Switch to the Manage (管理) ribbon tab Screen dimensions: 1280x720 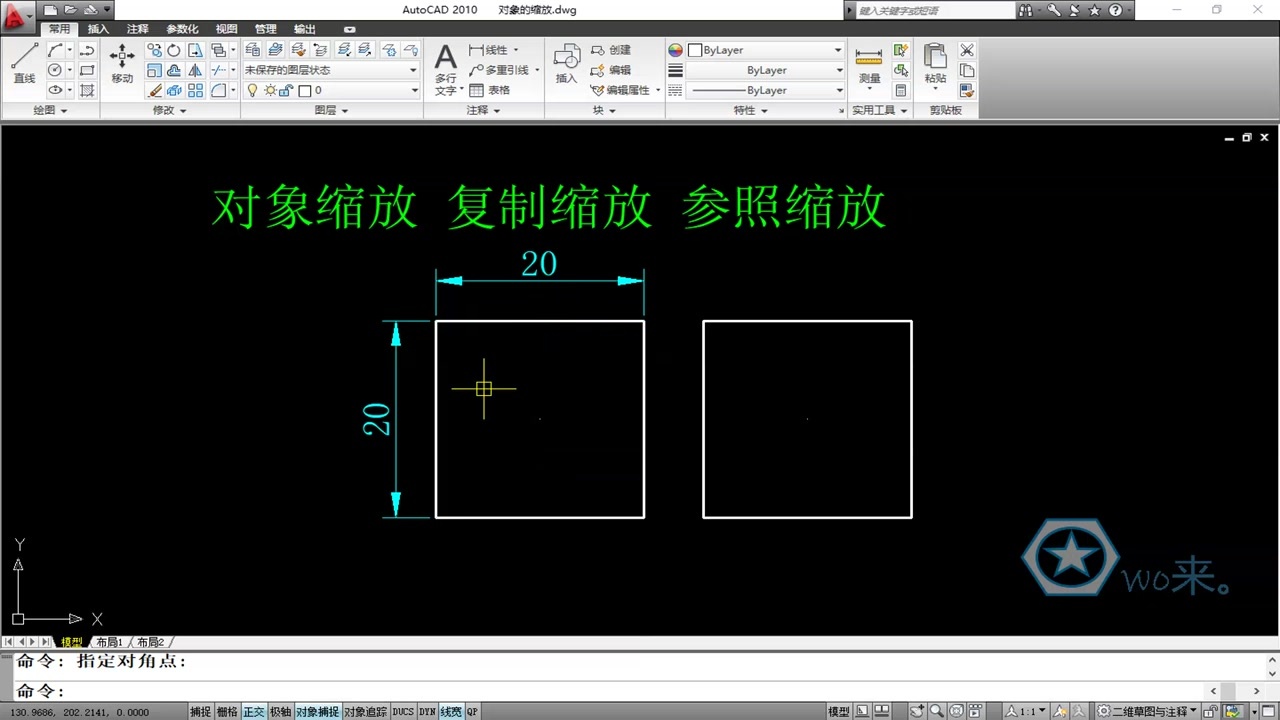pos(265,29)
